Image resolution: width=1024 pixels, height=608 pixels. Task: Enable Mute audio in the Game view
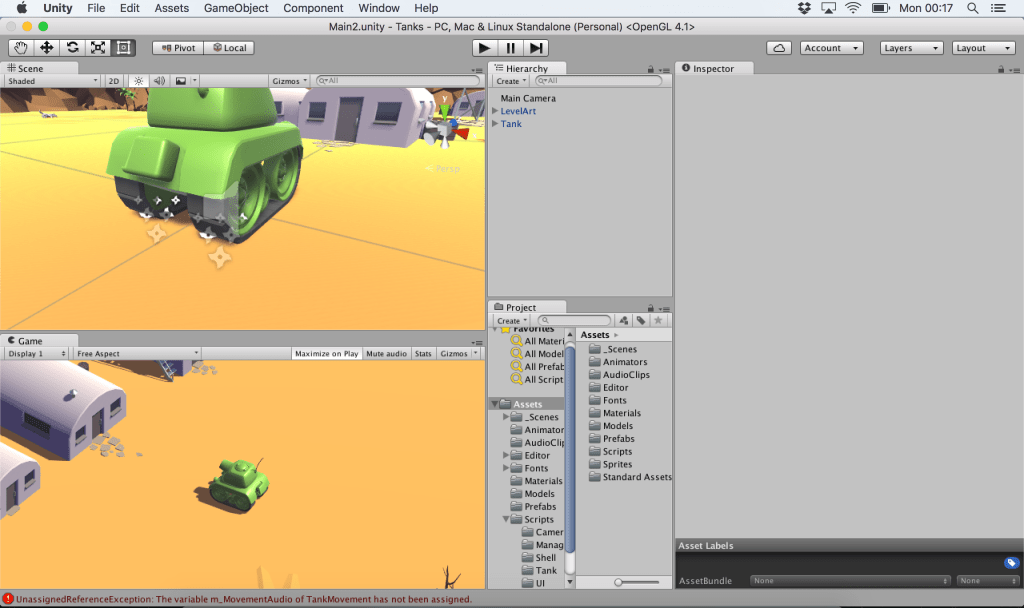tap(386, 353)
